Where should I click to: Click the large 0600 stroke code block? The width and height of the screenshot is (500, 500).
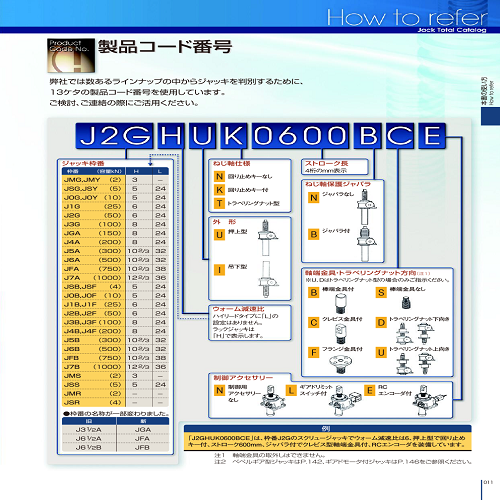point(300,136)
